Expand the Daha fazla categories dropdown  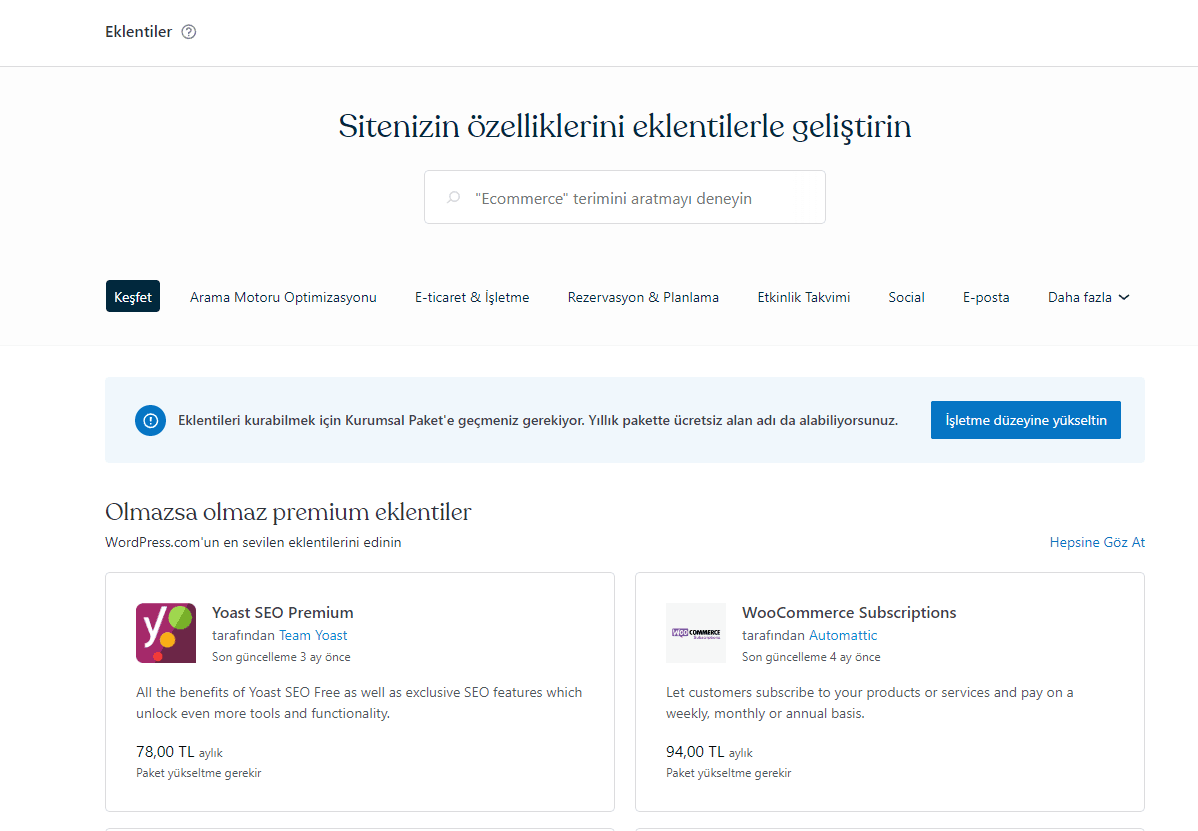[1088, 297]
